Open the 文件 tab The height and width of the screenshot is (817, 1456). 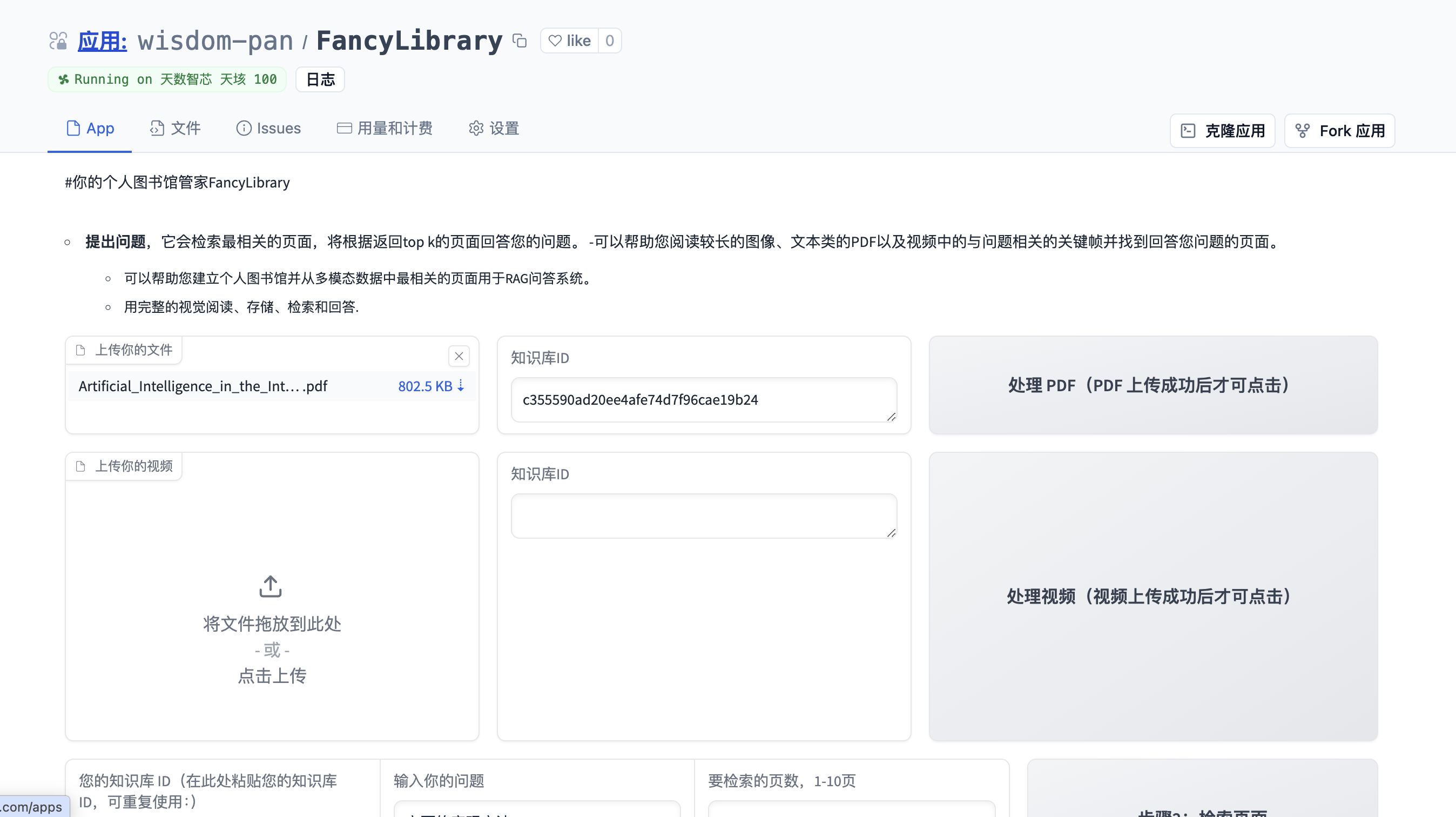(x=175, y=129)
